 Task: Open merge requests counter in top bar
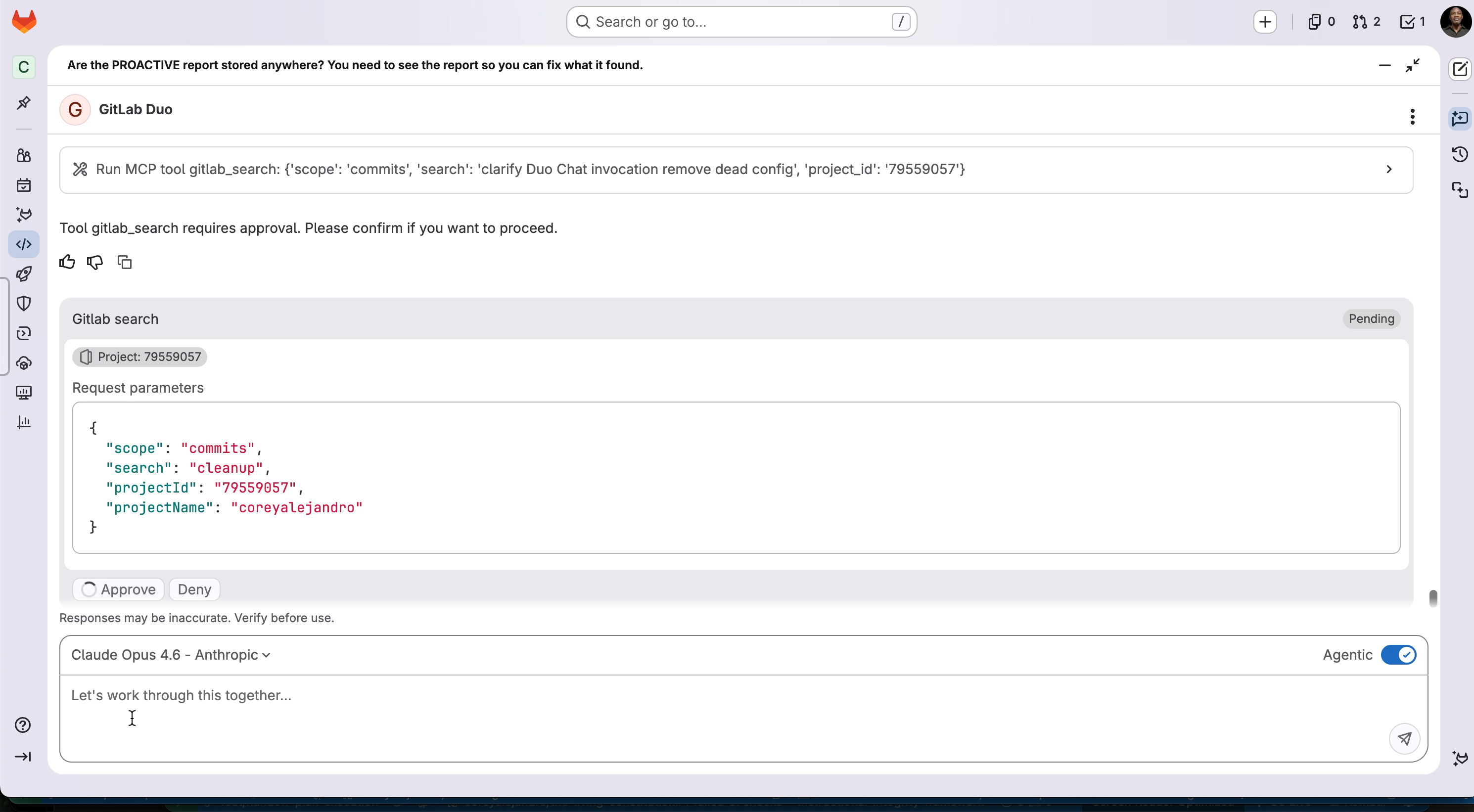pos(1366,22)
